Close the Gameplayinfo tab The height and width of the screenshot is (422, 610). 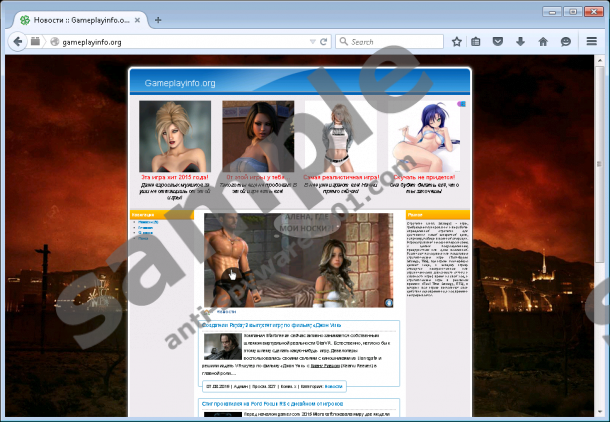[137, 19]
